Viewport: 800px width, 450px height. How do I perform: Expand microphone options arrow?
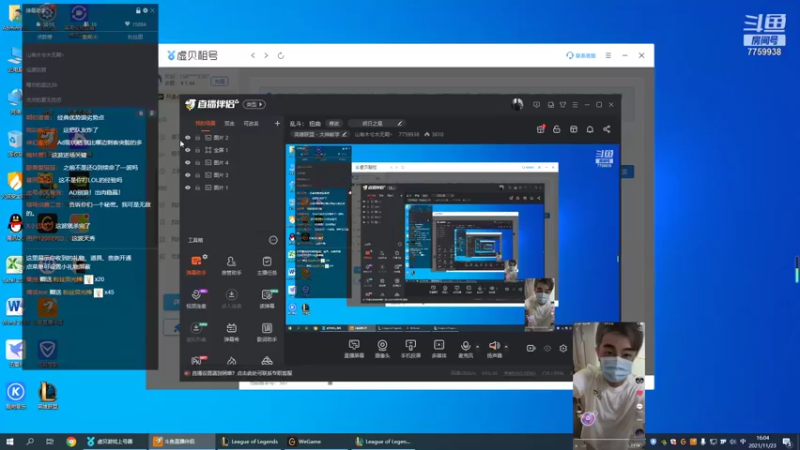coord(477,347)
